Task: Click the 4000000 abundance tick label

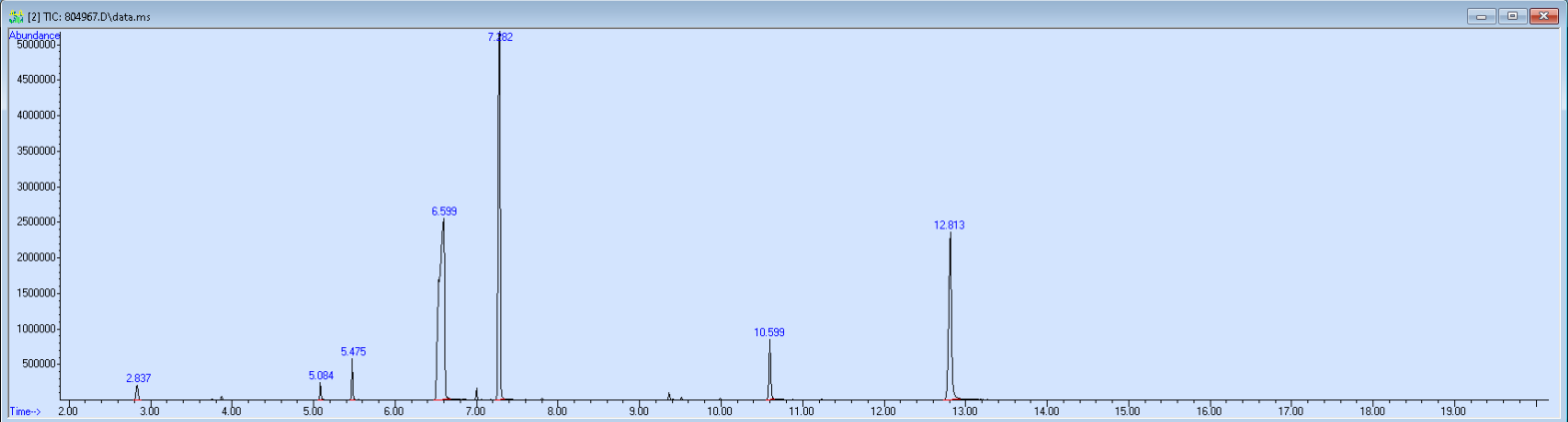Action: (36, 116)
